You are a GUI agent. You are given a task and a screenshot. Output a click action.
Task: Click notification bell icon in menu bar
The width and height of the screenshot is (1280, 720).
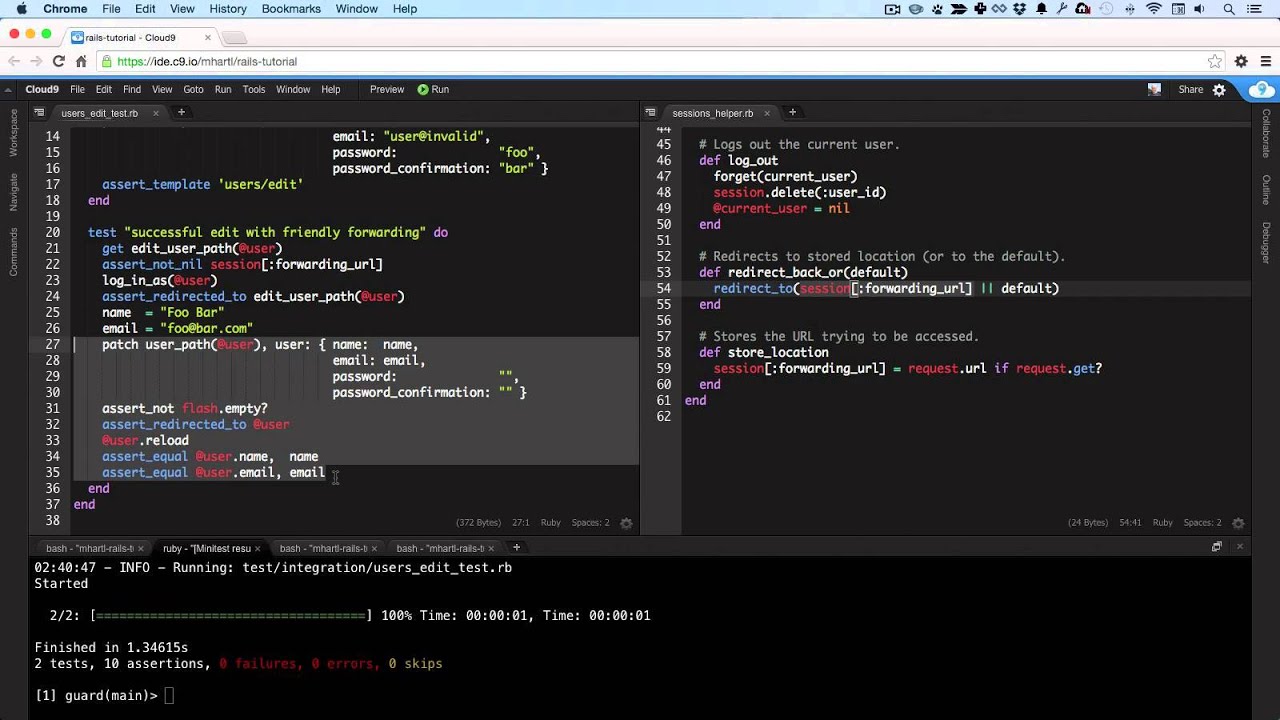[1041, 9]
